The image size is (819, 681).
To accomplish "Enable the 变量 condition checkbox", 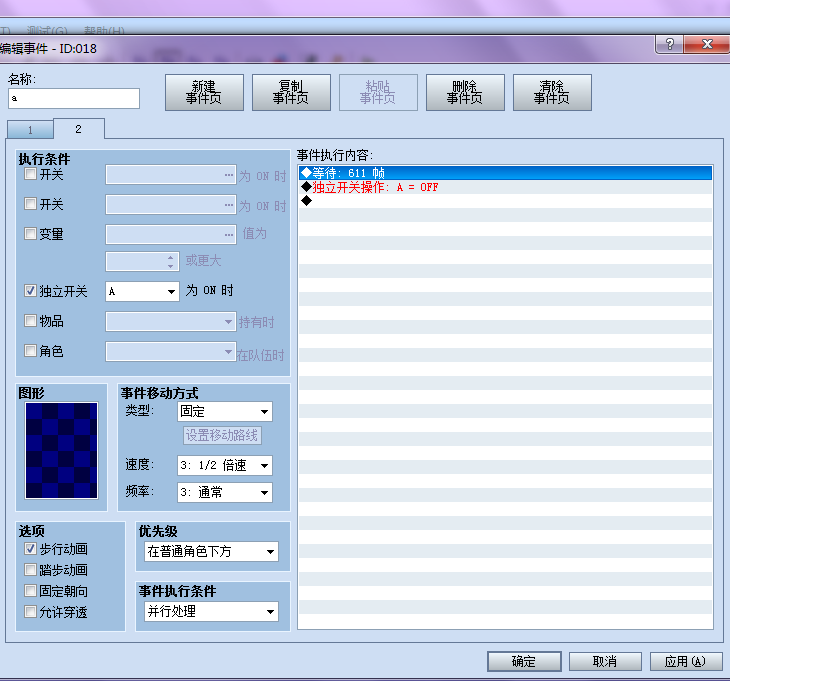I will pyautogui.click(x=31, y=233).
